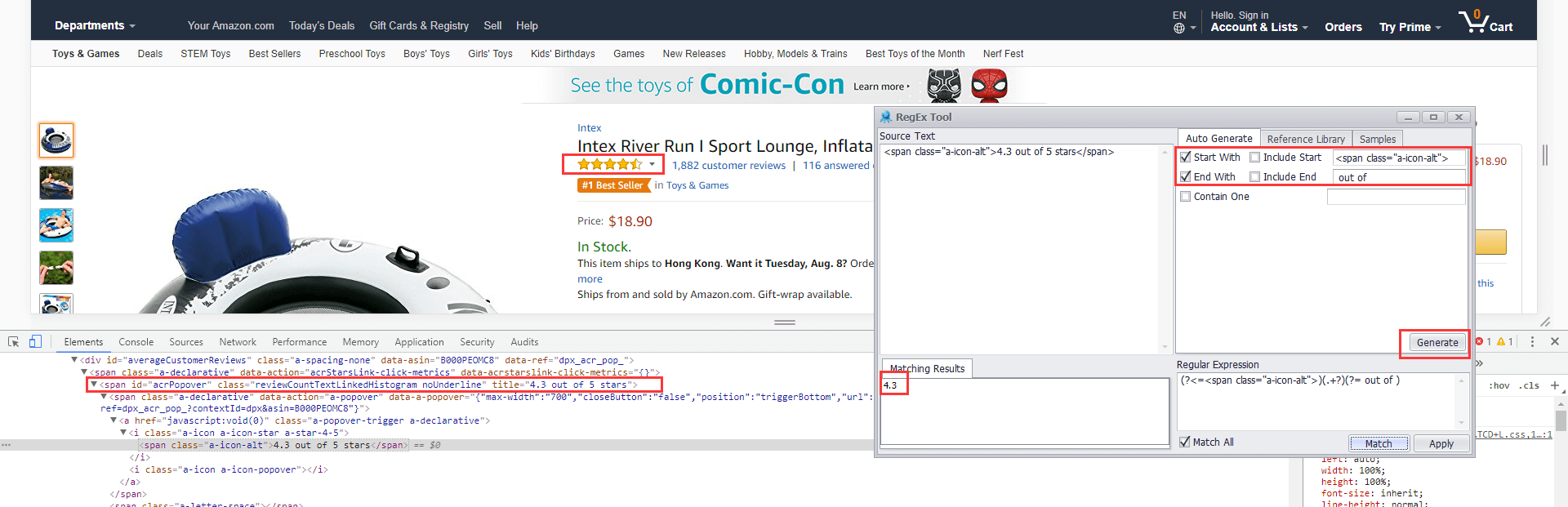The image size is (1568, 507).
Task: Open the Matching Results tab
Action: [927, 368]
